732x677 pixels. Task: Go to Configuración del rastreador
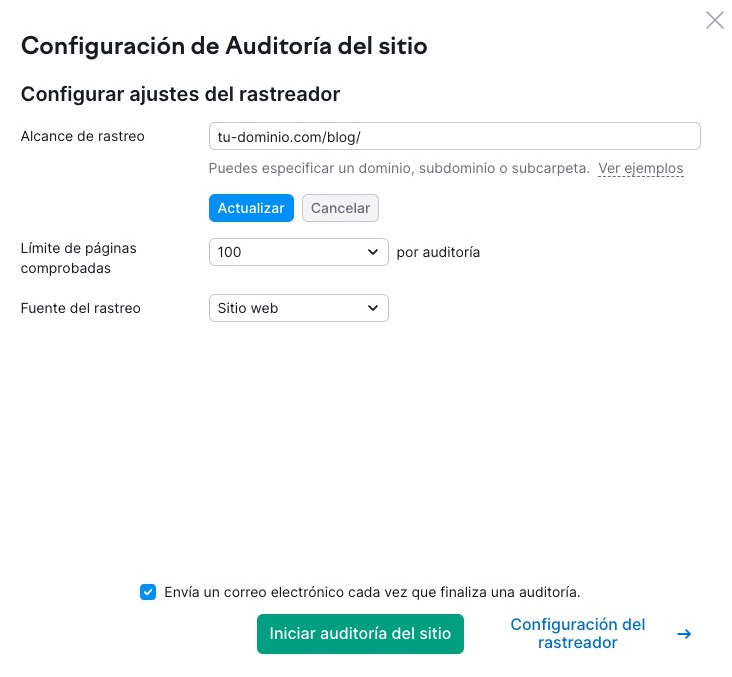[x=578, y=634]
